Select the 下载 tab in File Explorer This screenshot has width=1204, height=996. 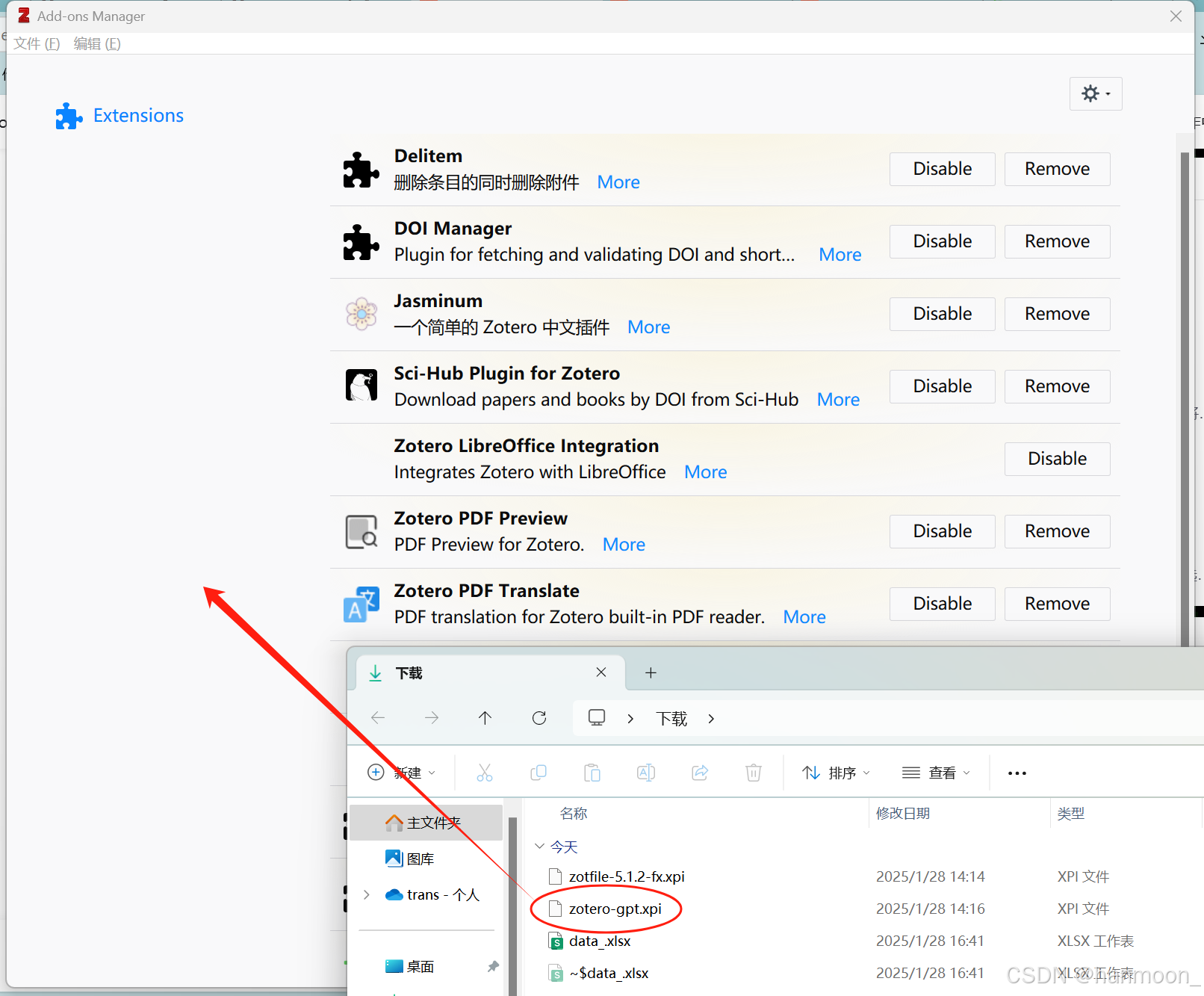(x=490, y=673)
